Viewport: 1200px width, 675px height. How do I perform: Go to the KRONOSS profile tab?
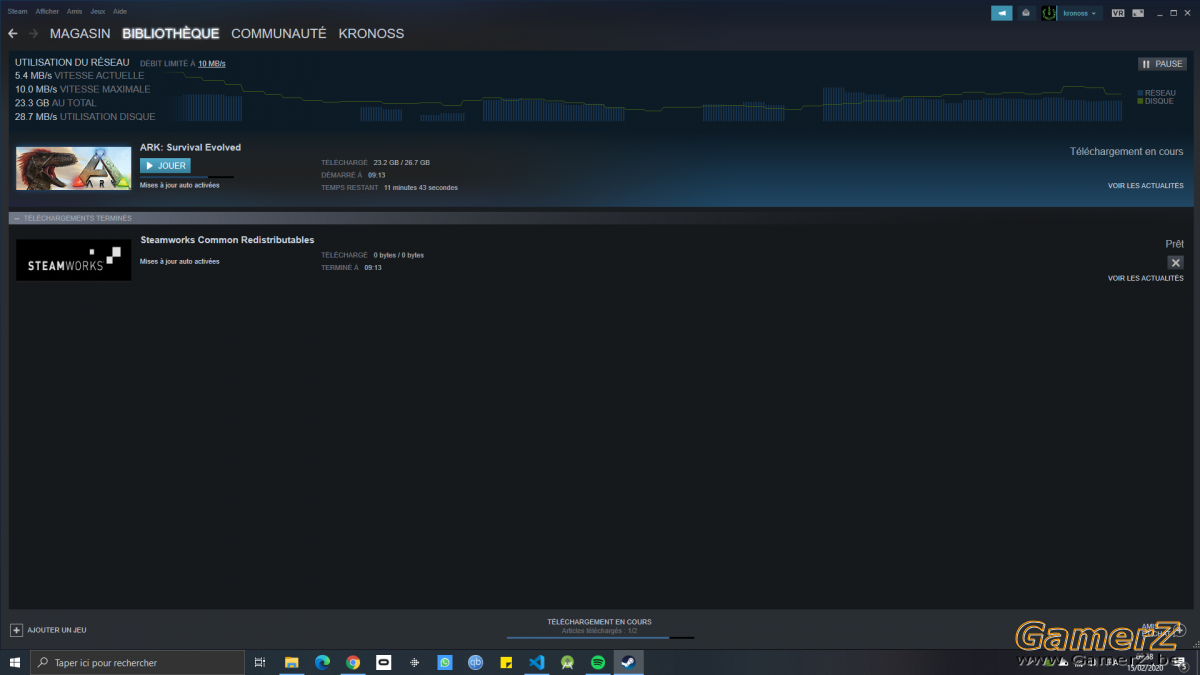pos(371,34)
